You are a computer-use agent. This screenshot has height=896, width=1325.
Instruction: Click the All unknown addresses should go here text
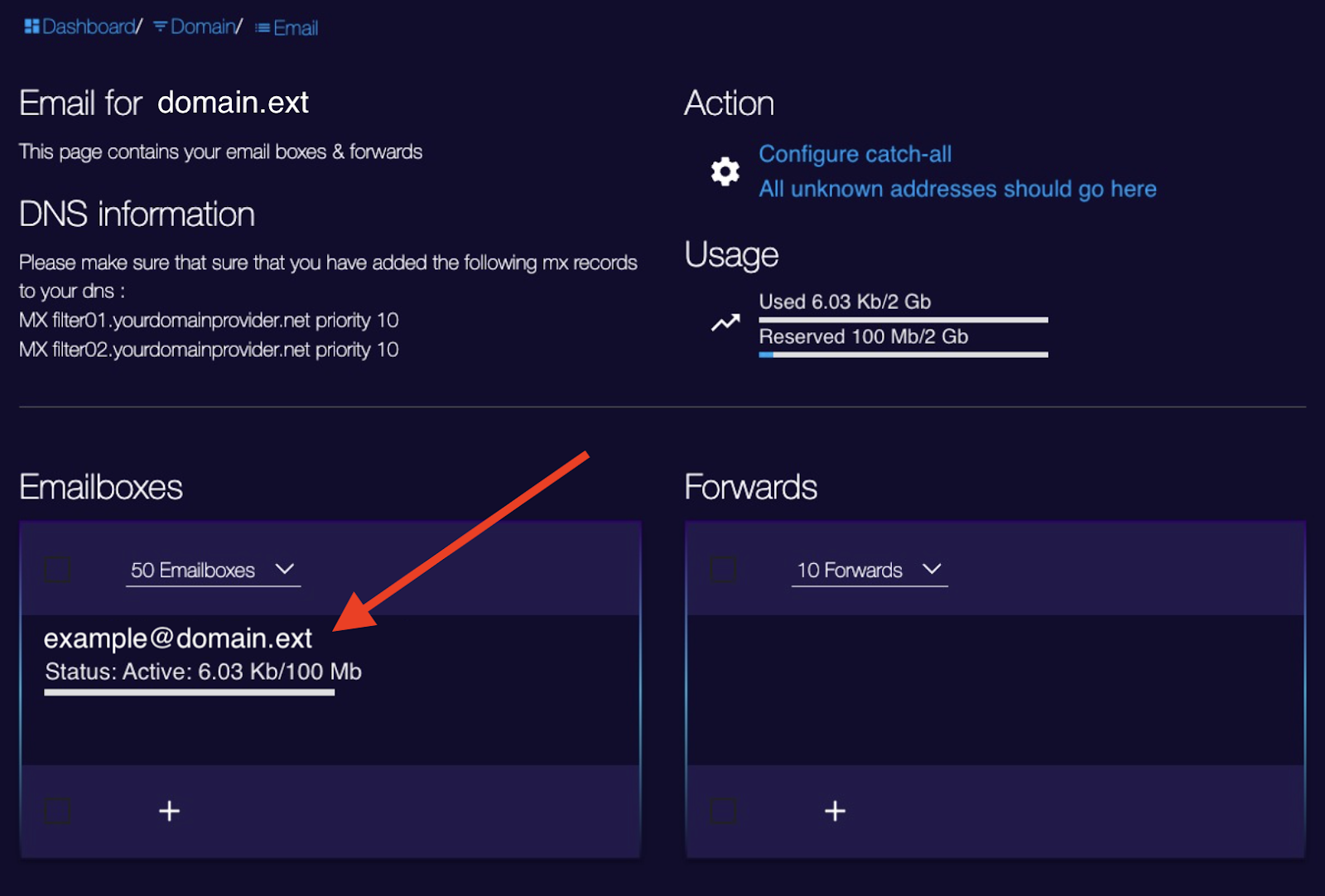(x=958, y=189)
